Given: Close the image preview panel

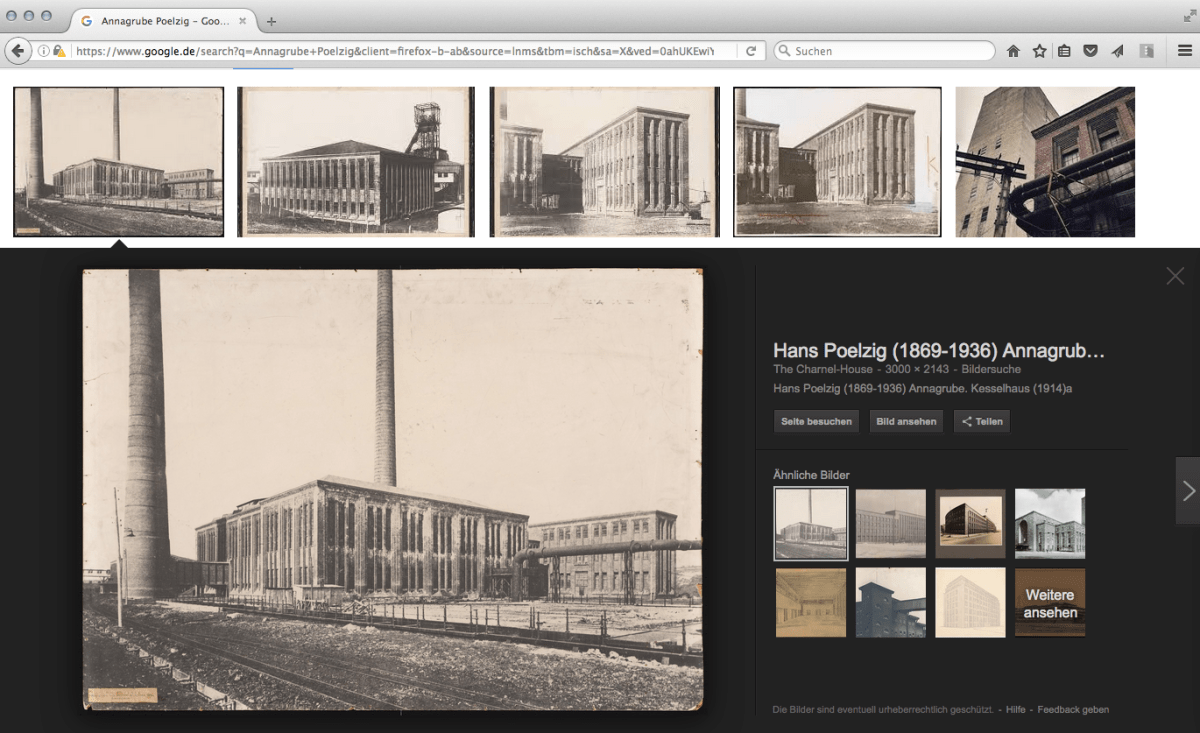Looking at the screenshot, I should pyautogui.click(x=1175, y=276).
